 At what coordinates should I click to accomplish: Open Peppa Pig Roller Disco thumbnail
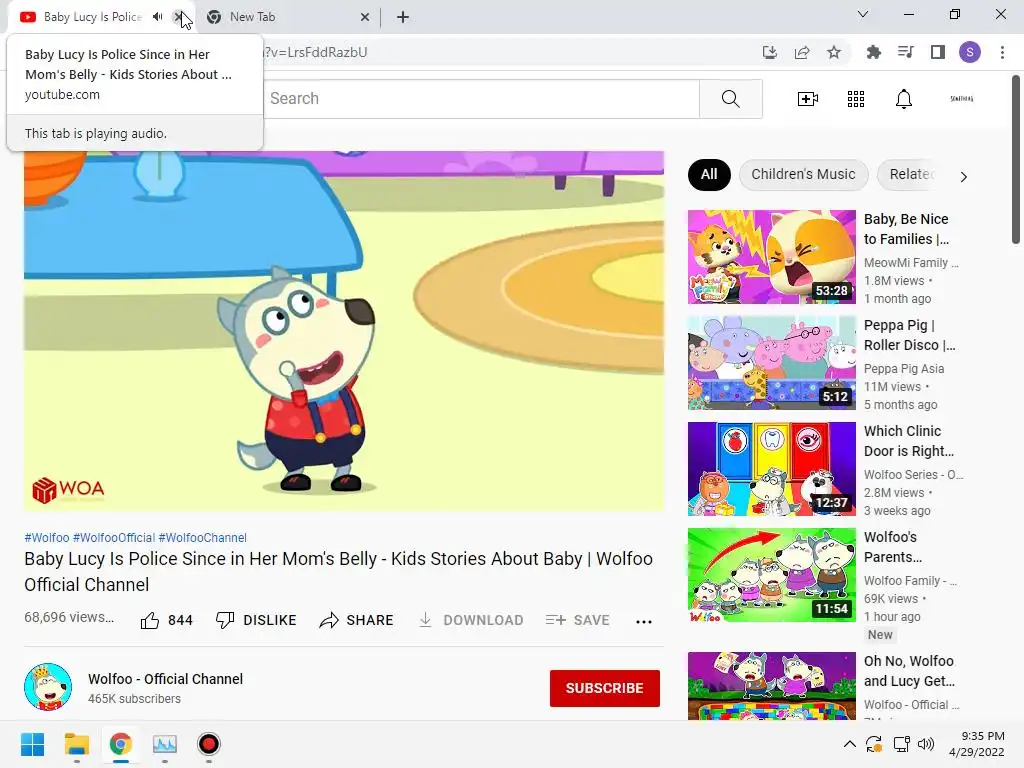coord(772,362)
